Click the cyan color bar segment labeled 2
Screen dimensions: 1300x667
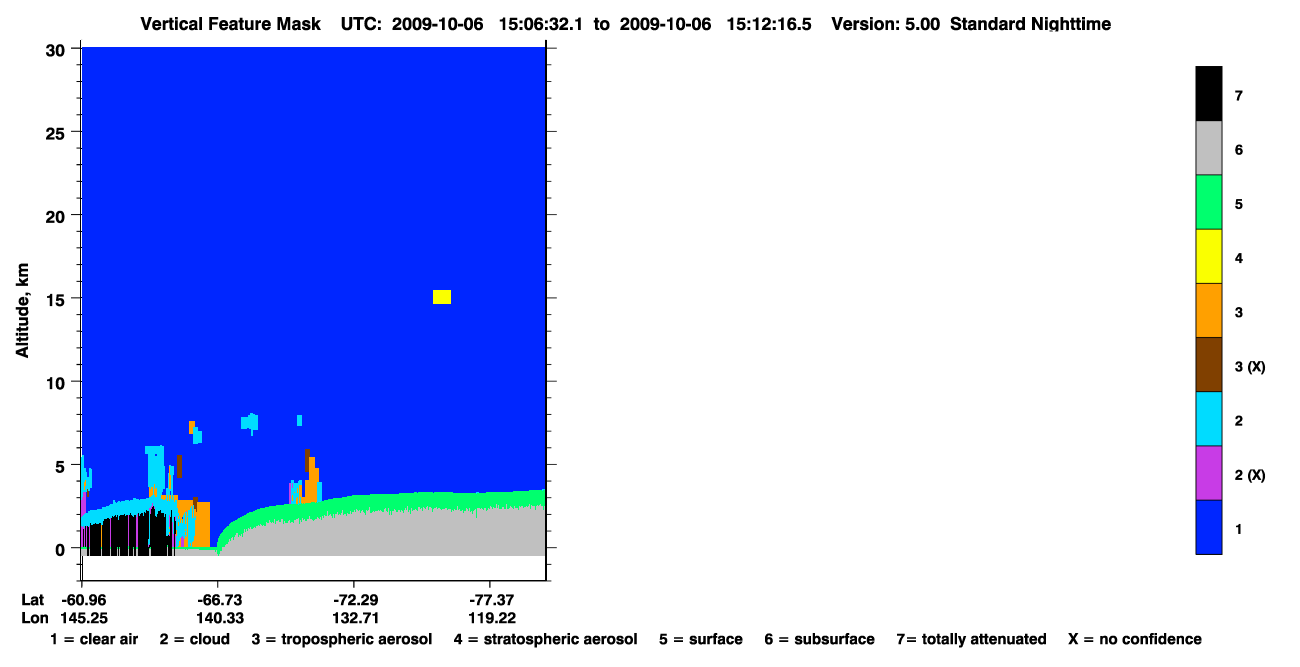1208,418
